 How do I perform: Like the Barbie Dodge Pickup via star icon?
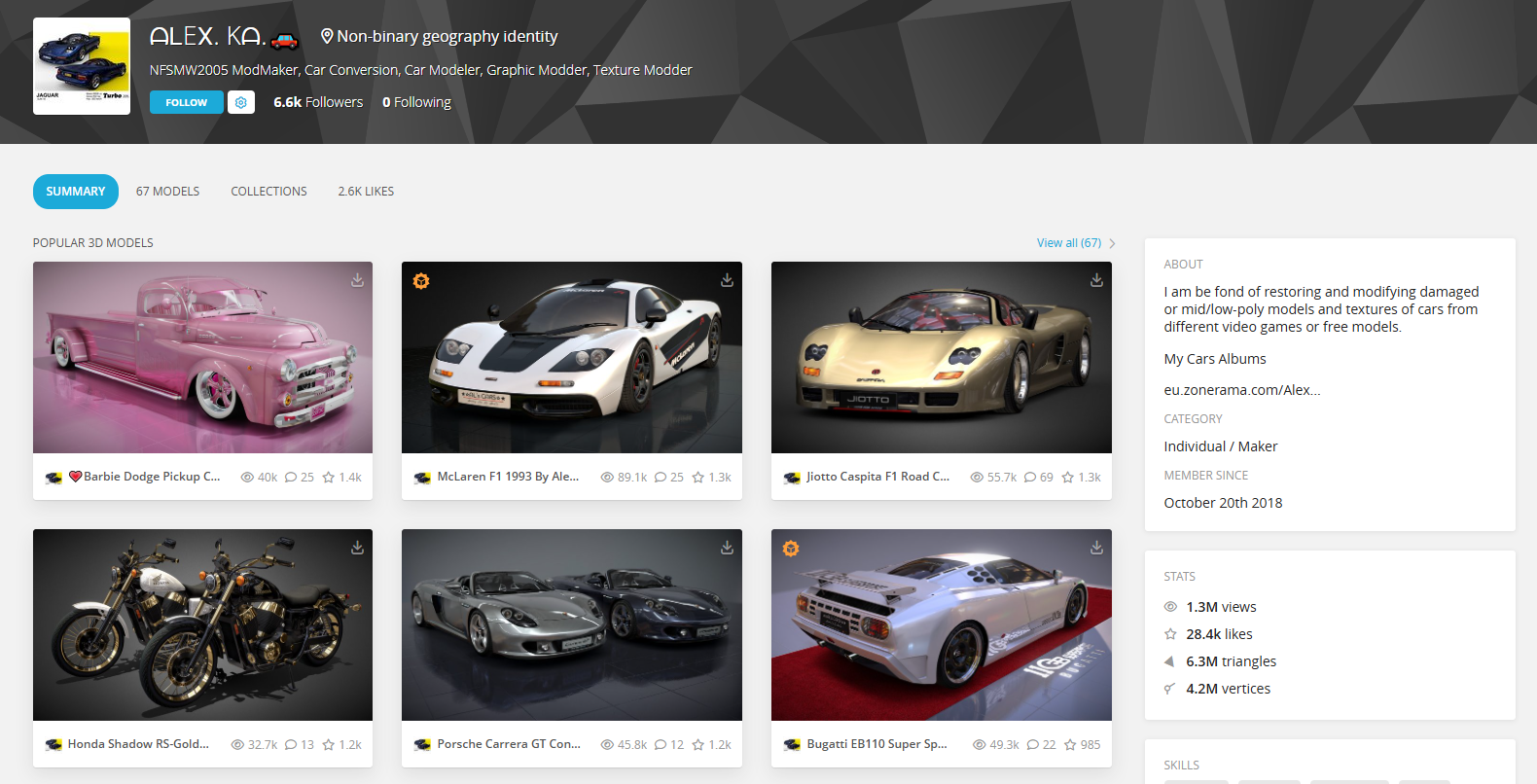(329, 478)
